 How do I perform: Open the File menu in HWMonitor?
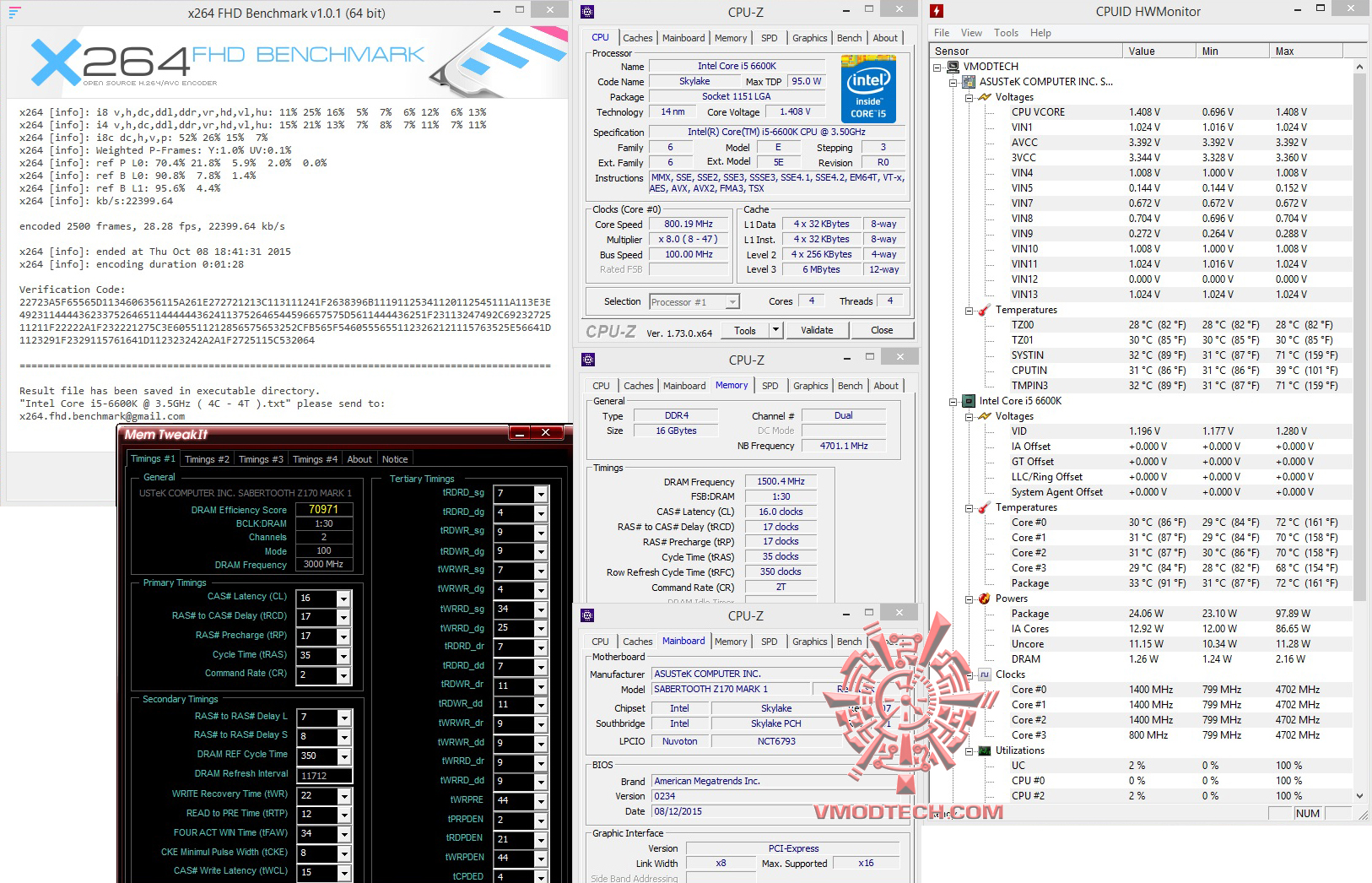(942, 33)
